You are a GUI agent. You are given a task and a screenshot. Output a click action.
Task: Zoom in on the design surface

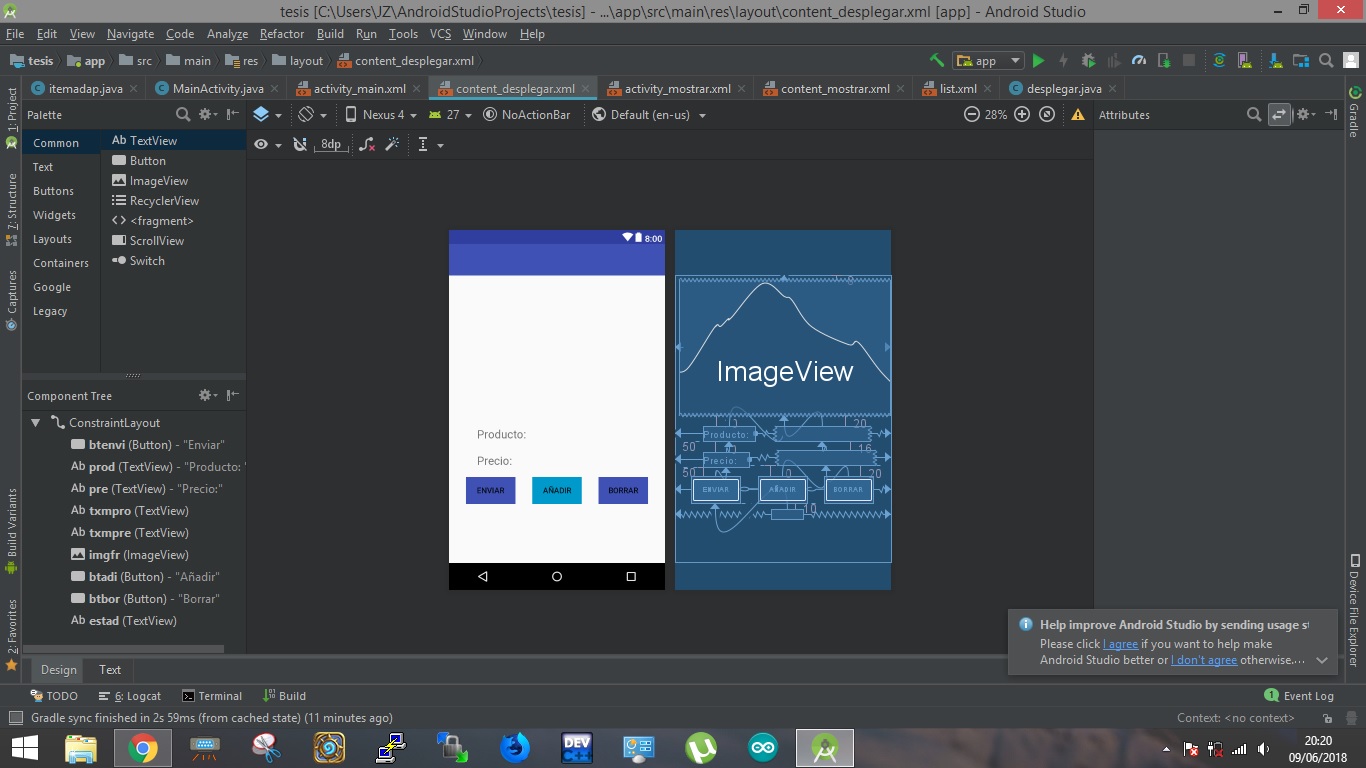coord(1022,115)
